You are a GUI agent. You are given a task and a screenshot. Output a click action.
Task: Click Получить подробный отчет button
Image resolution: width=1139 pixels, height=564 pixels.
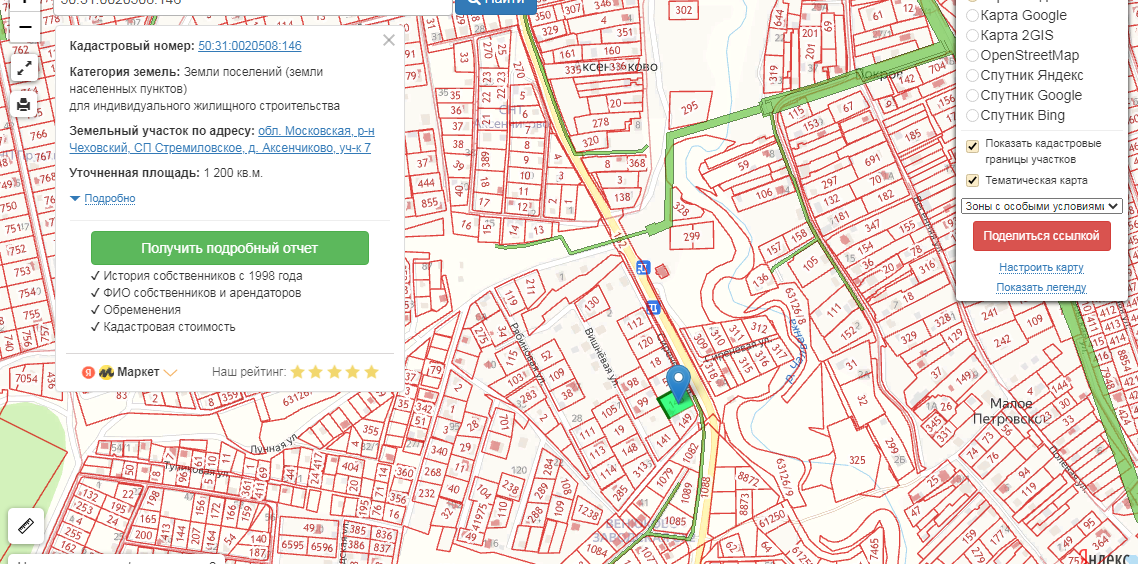[x=230, y=248]
